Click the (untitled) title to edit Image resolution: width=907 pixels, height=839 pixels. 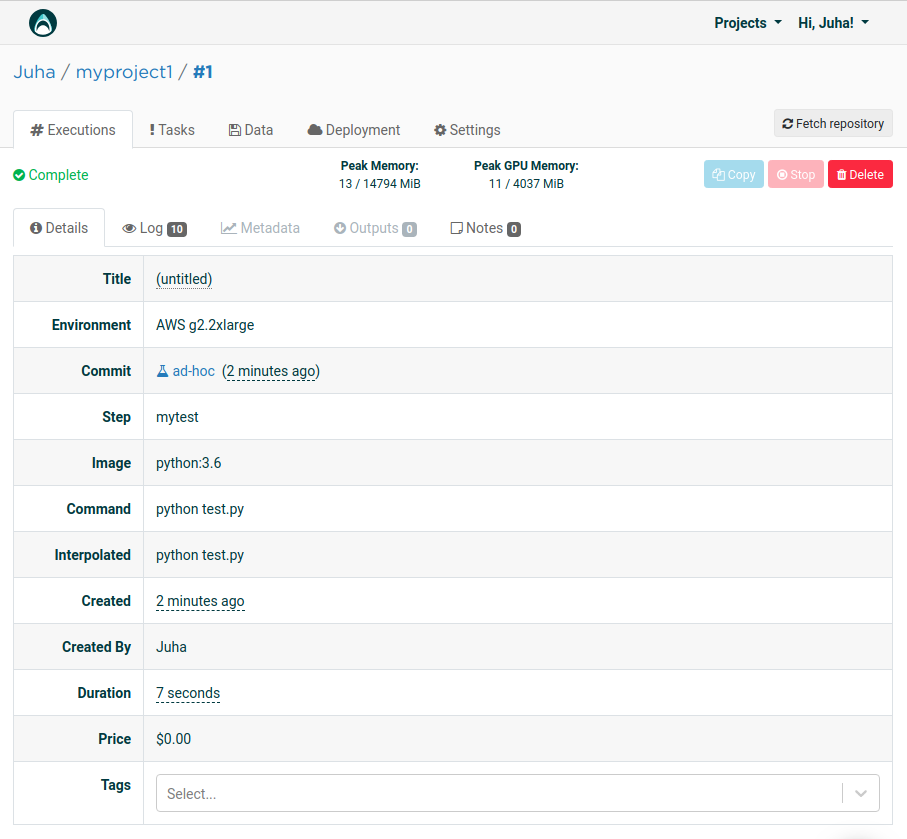[184, 279]
